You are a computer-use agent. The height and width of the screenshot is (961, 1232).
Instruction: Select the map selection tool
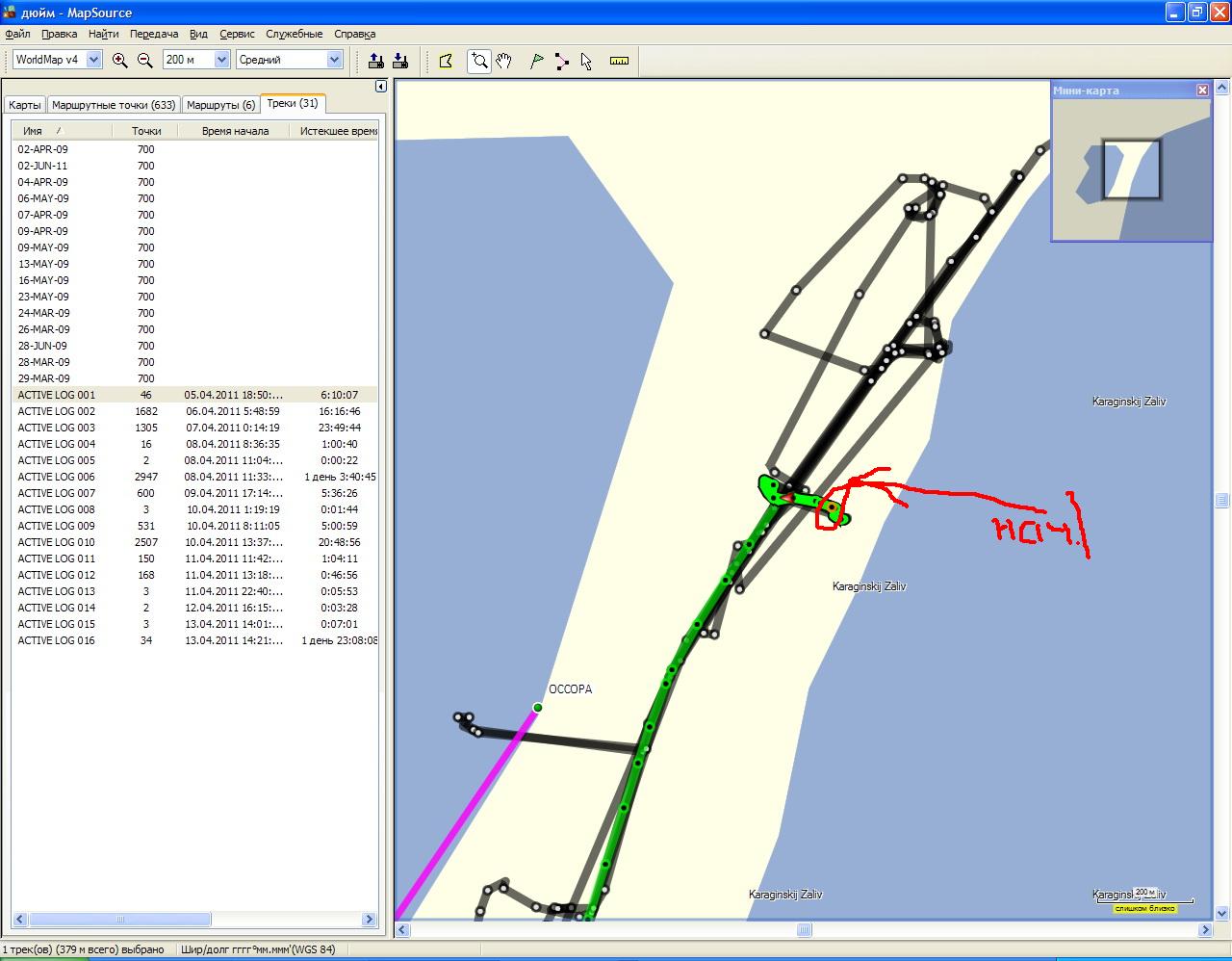[x=446, y=61]
